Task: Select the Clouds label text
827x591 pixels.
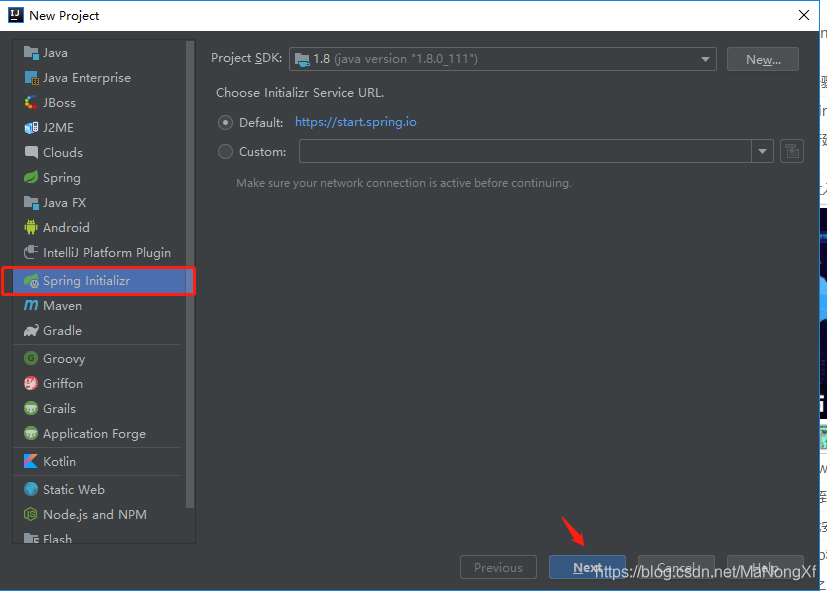Action: [x=63, y=152]
